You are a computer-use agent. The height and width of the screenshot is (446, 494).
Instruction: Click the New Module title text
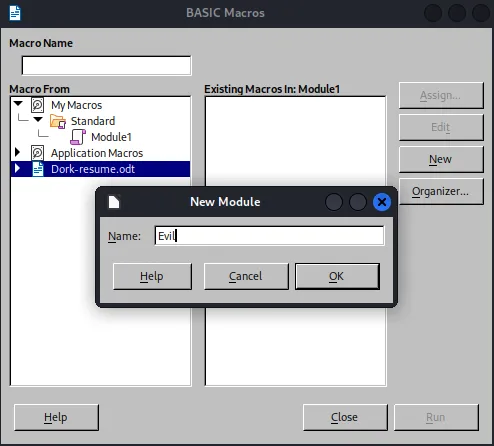tap(225, 202)
